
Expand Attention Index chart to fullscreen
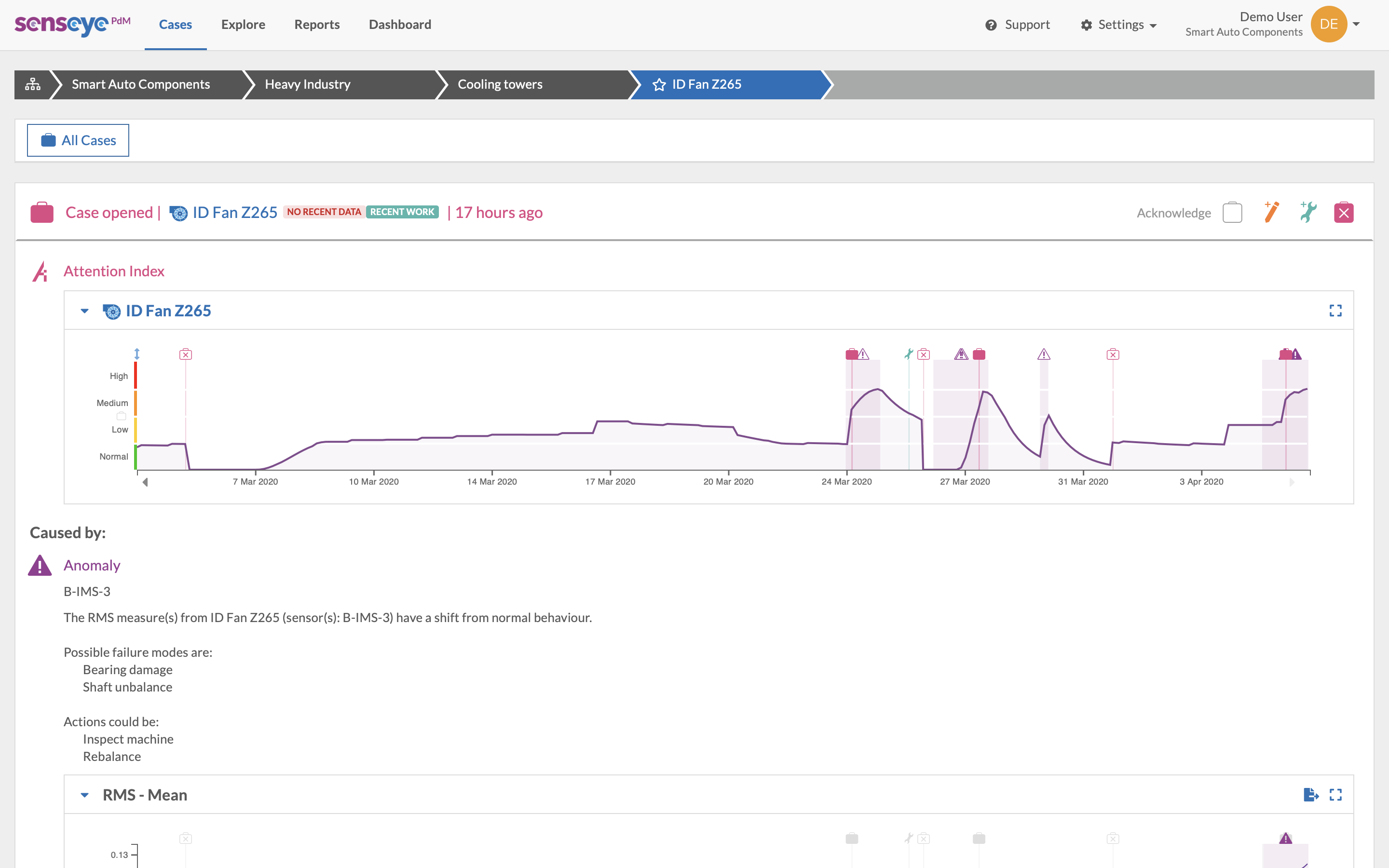pyautogui.click(x=1335, y=311)
